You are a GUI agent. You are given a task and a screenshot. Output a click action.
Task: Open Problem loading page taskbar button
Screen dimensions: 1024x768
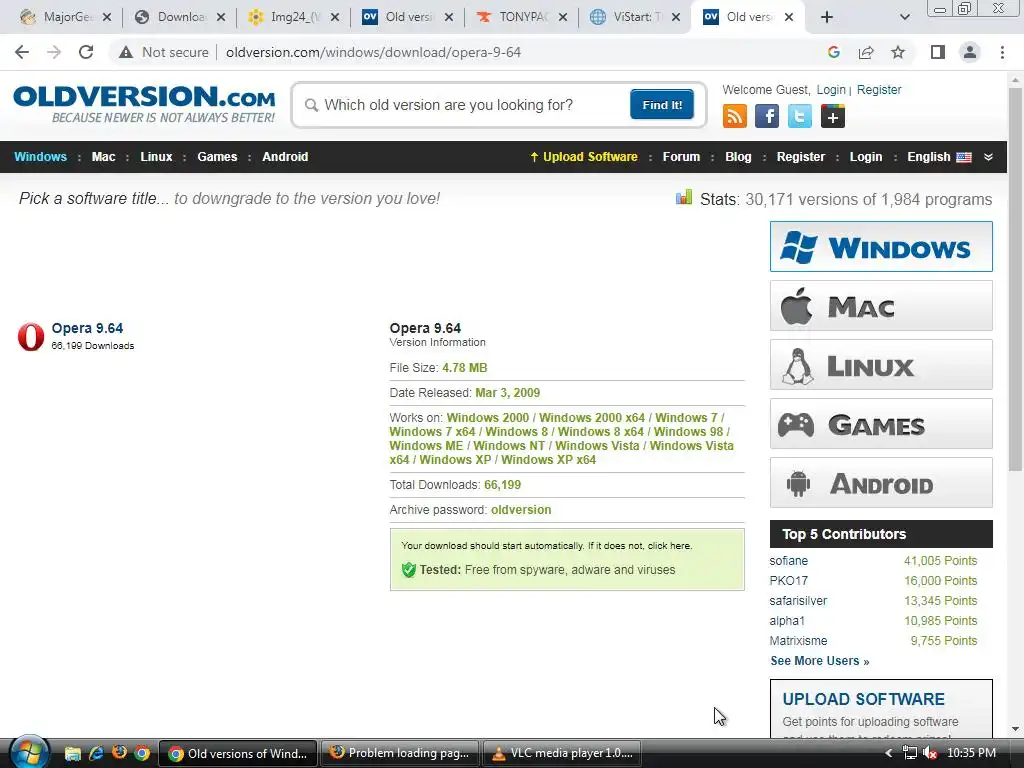click(400, 753)
